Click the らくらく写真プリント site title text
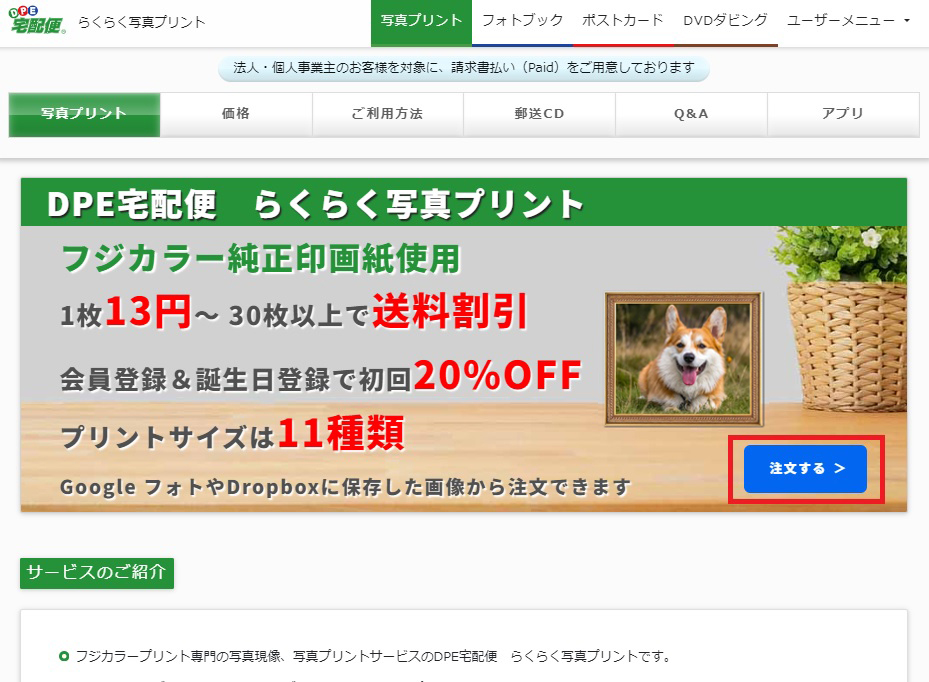Image resolution: width=929 pixels, height=682 pixels. pyautogui.click(x=142, y=23)
